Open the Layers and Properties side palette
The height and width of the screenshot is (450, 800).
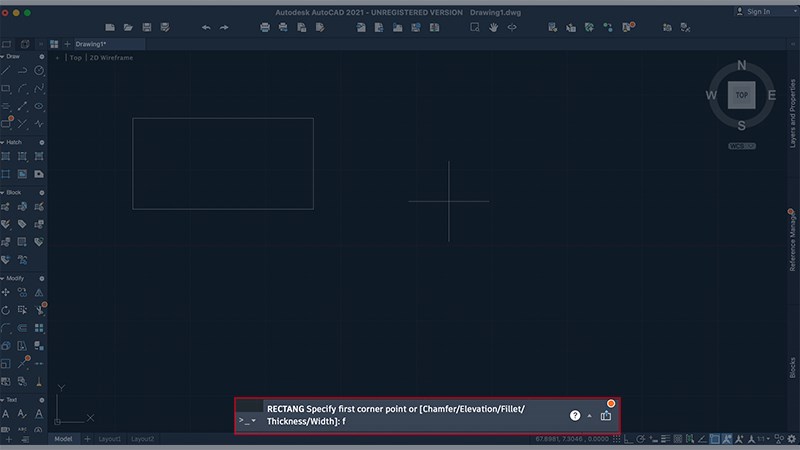click(x=792, y=113)
